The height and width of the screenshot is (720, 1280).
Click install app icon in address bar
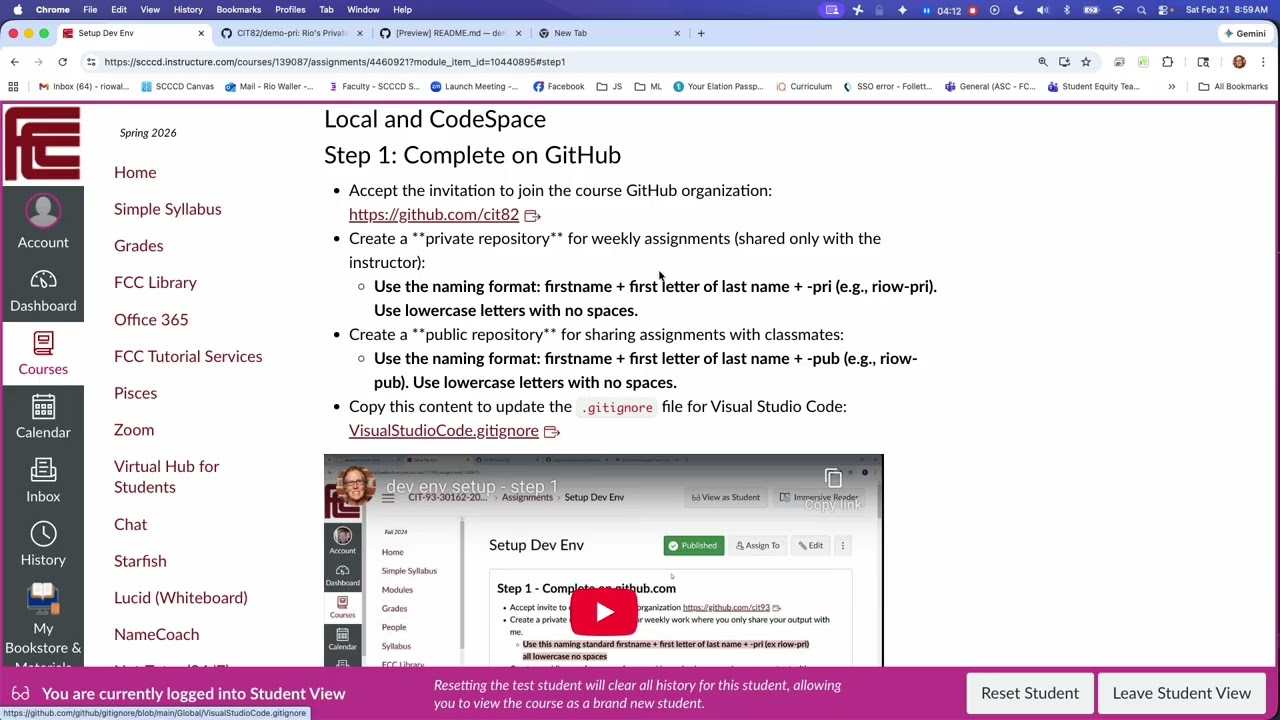[x=1064, y=62]
